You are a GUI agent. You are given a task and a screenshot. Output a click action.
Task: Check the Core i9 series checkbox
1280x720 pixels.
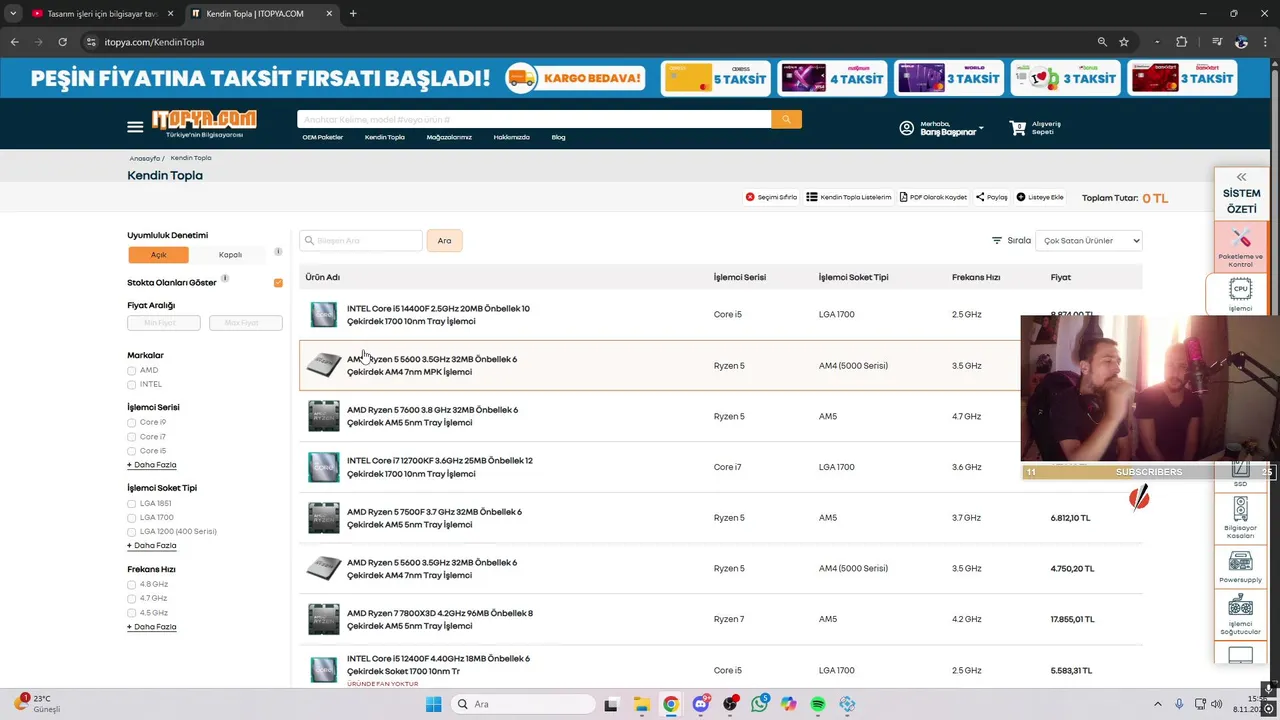[x=131, y=422]
